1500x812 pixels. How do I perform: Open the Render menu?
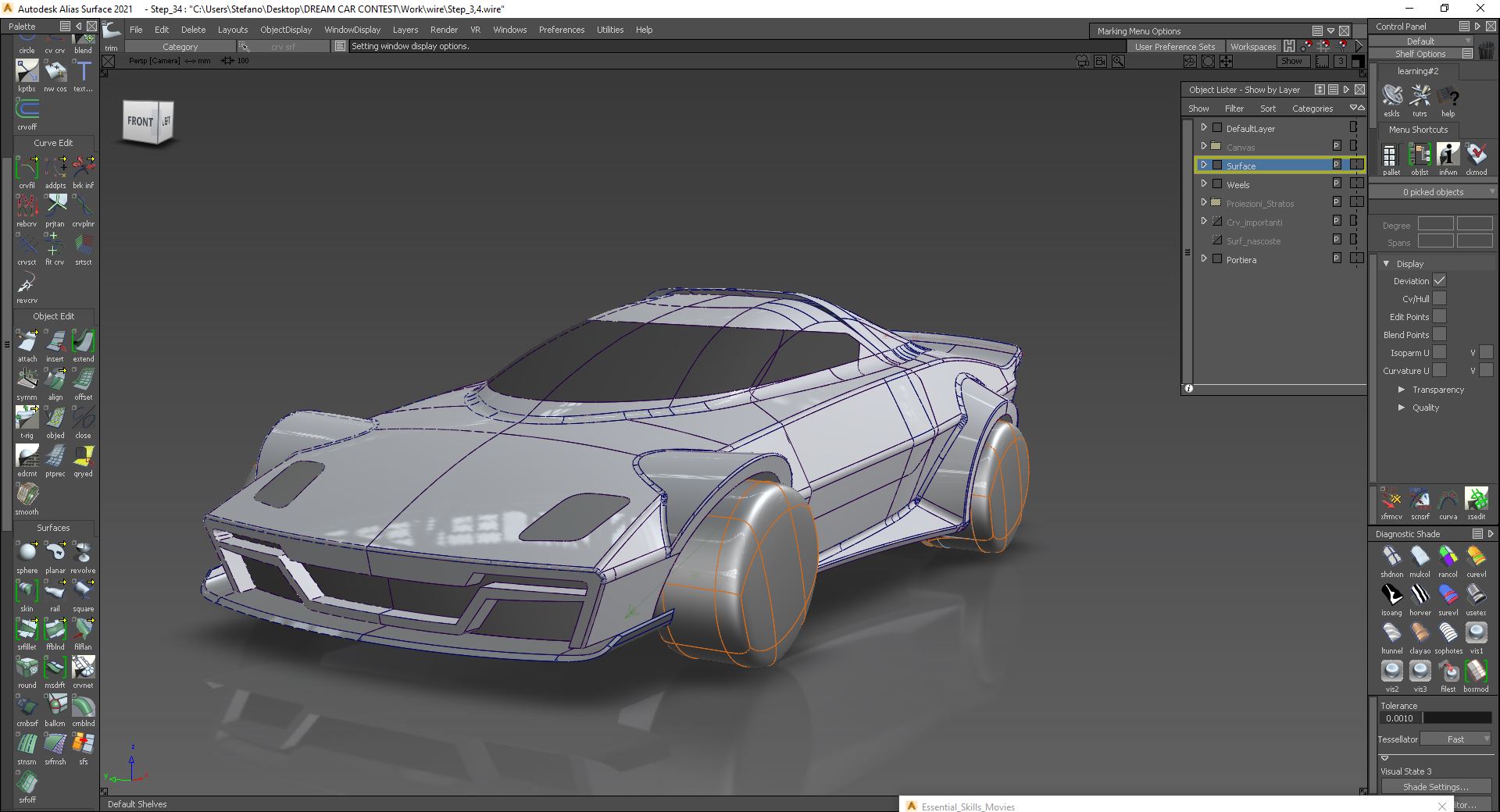coord(444,30)
